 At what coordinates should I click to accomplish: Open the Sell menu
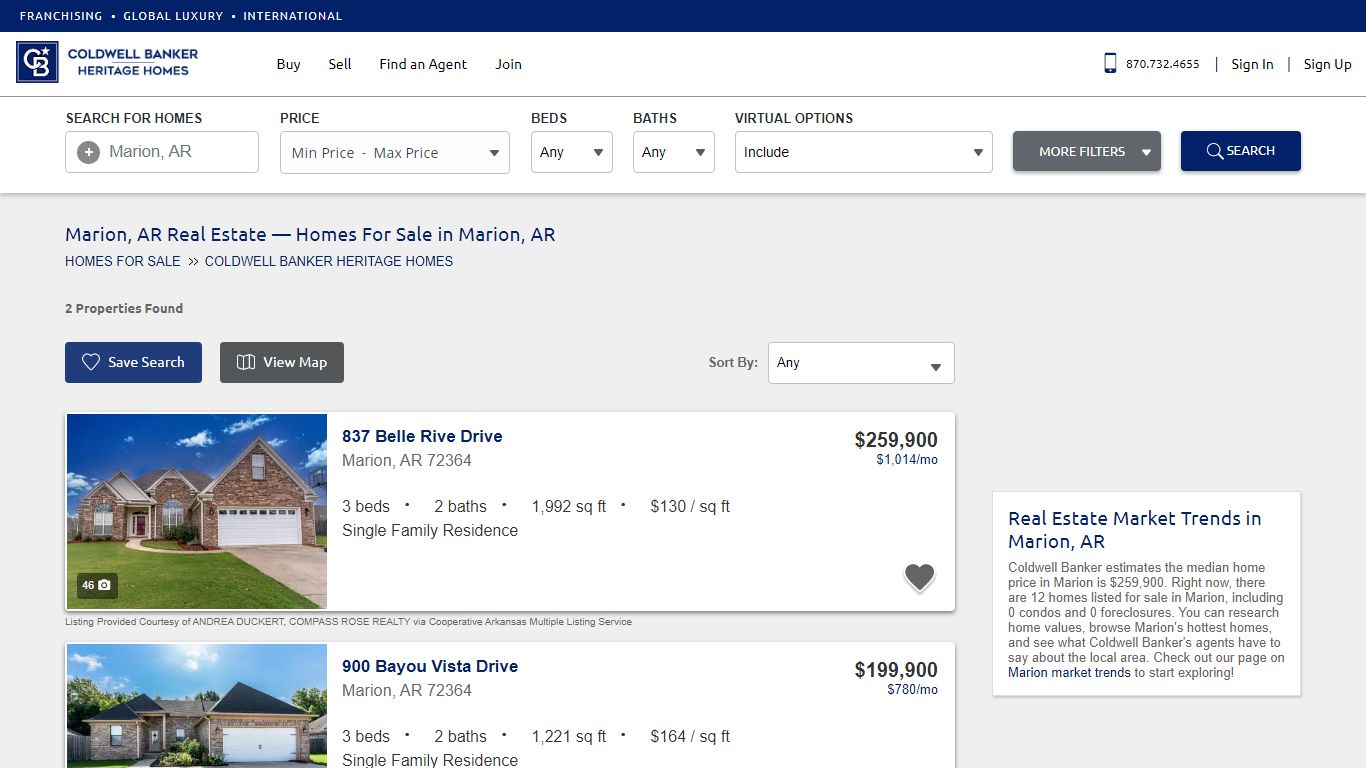(x=340, y=64)
